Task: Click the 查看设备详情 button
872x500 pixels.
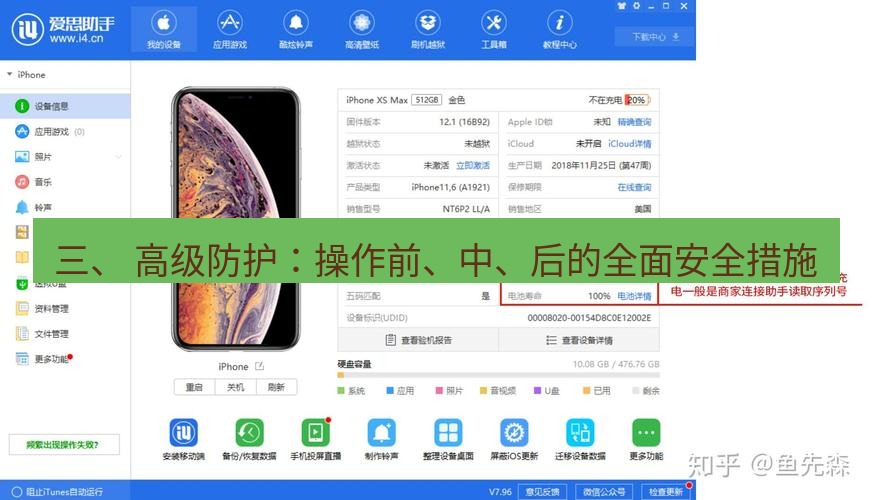Action: tap(579, 340)
